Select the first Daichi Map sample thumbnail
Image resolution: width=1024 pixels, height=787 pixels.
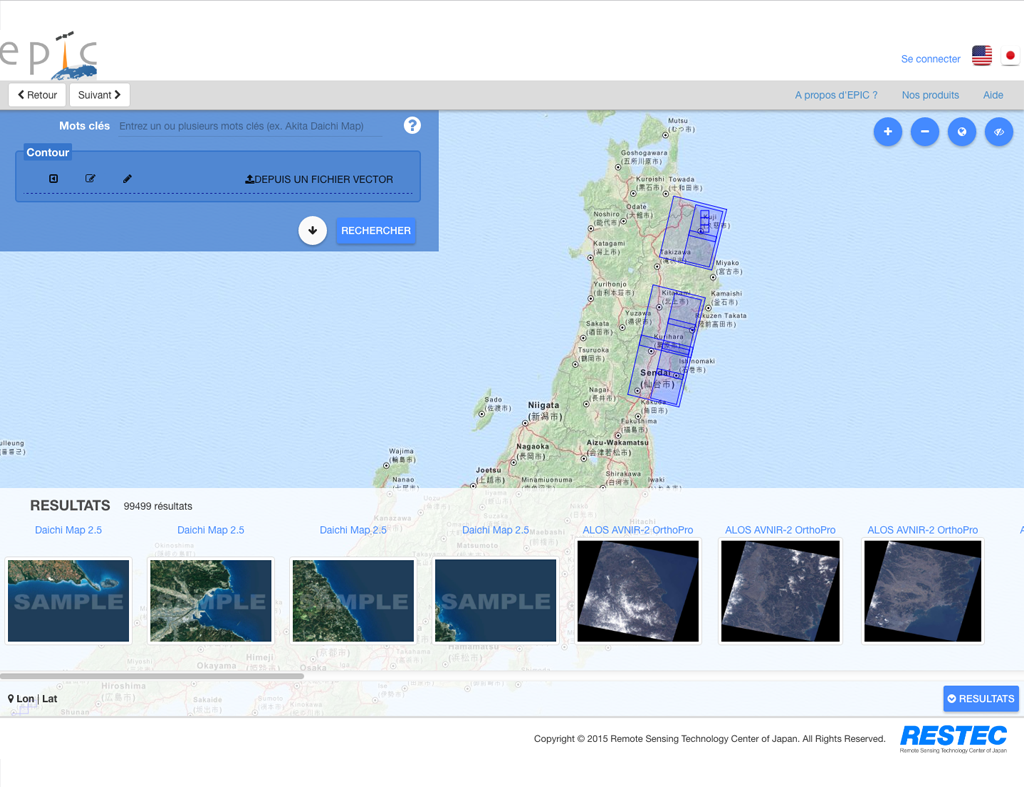[x=69, y=600]
